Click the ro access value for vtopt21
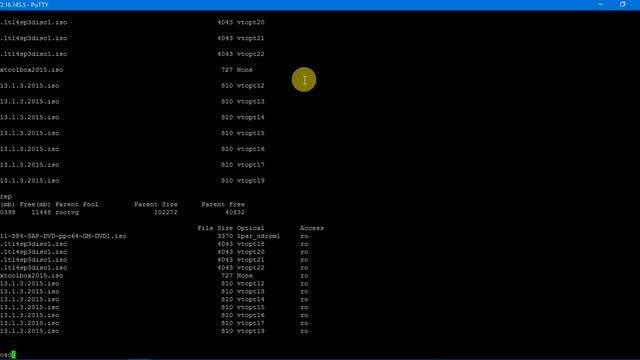Viewport: 640px width, 360px height. tap(304, 260)
